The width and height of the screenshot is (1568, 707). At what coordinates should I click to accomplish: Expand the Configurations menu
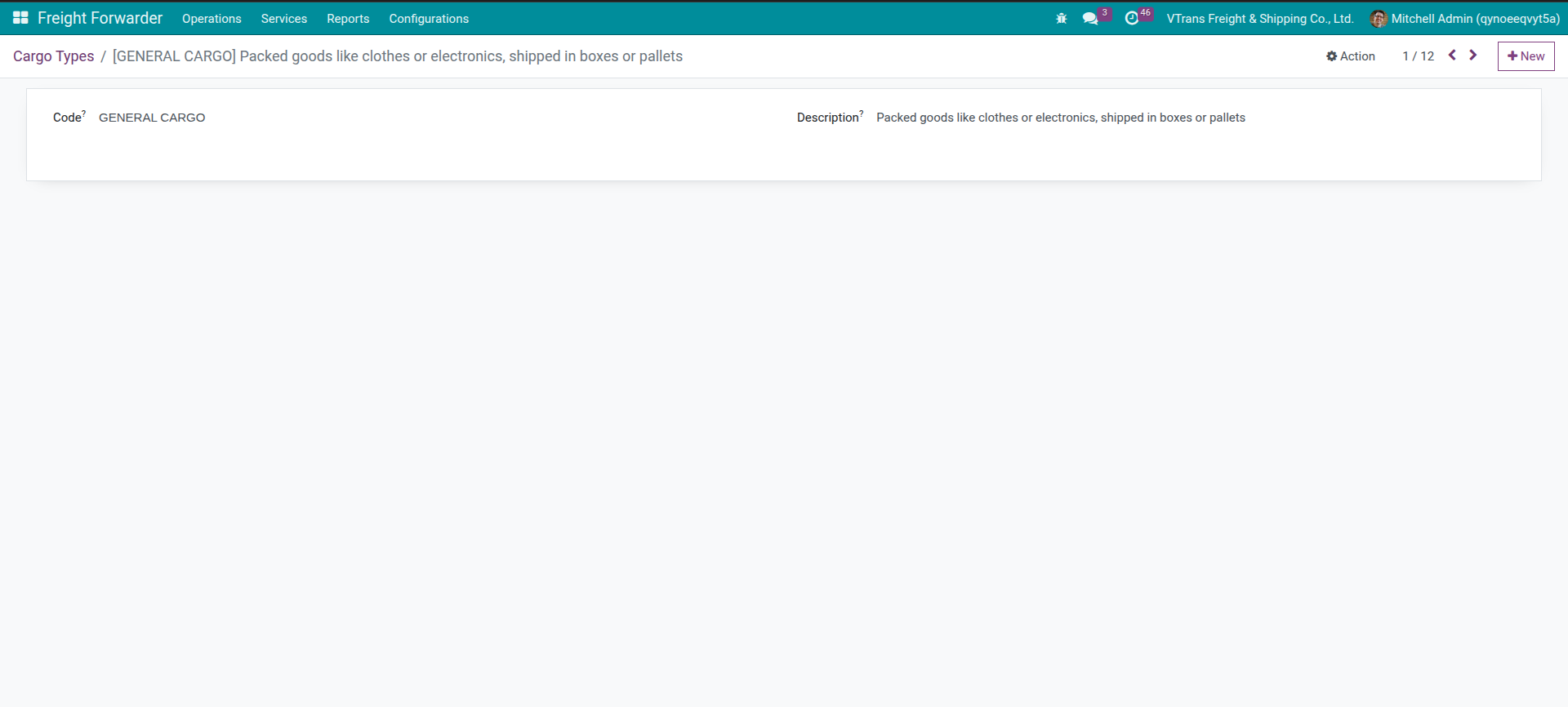(x=428, y=19)
